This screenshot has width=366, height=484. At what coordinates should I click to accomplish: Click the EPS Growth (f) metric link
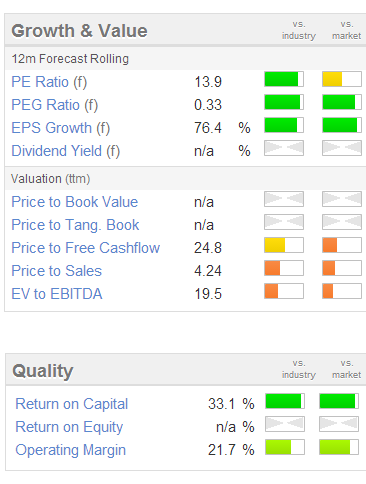point(61,128)
